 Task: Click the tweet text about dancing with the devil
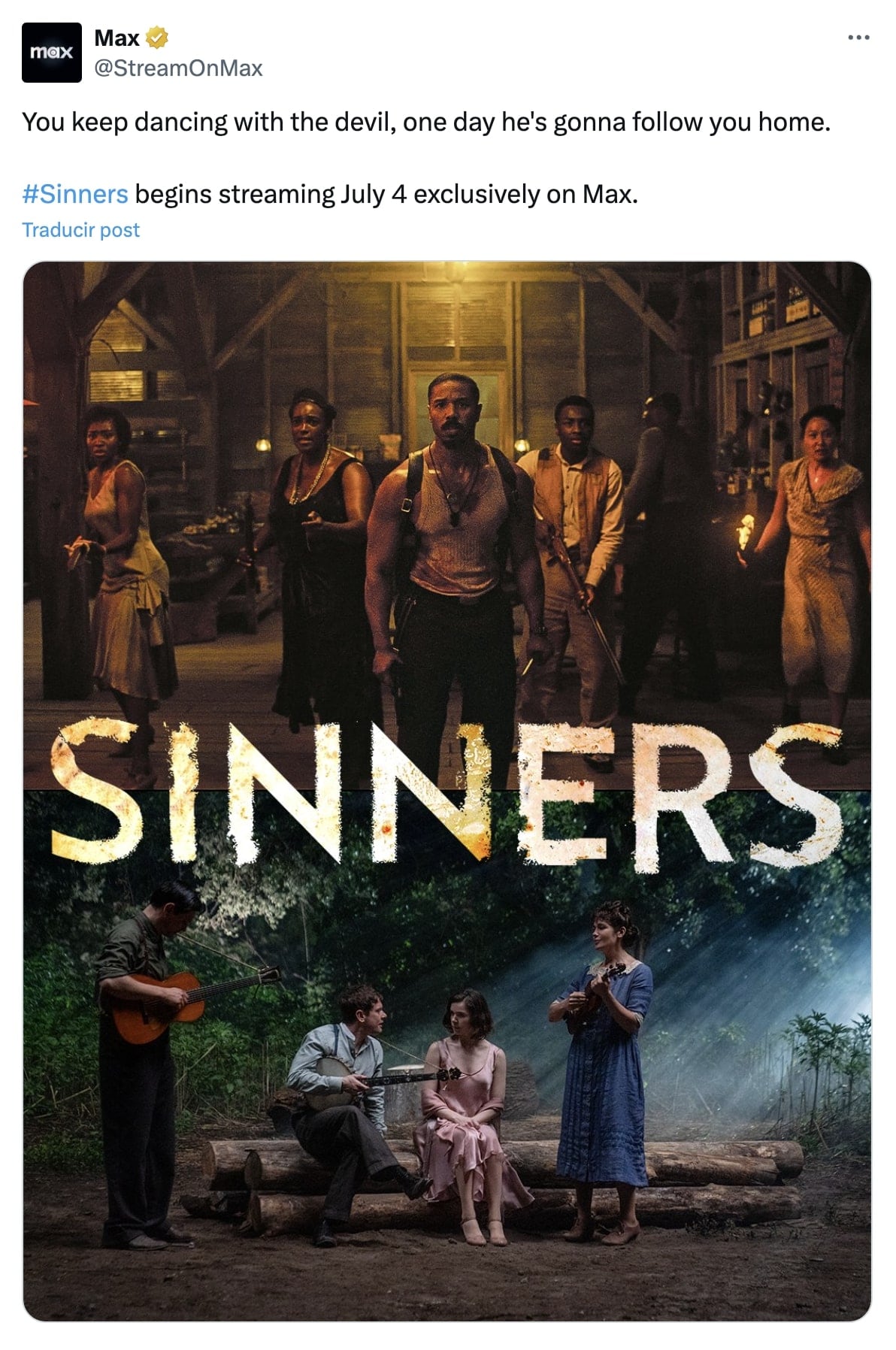[426, 122]
